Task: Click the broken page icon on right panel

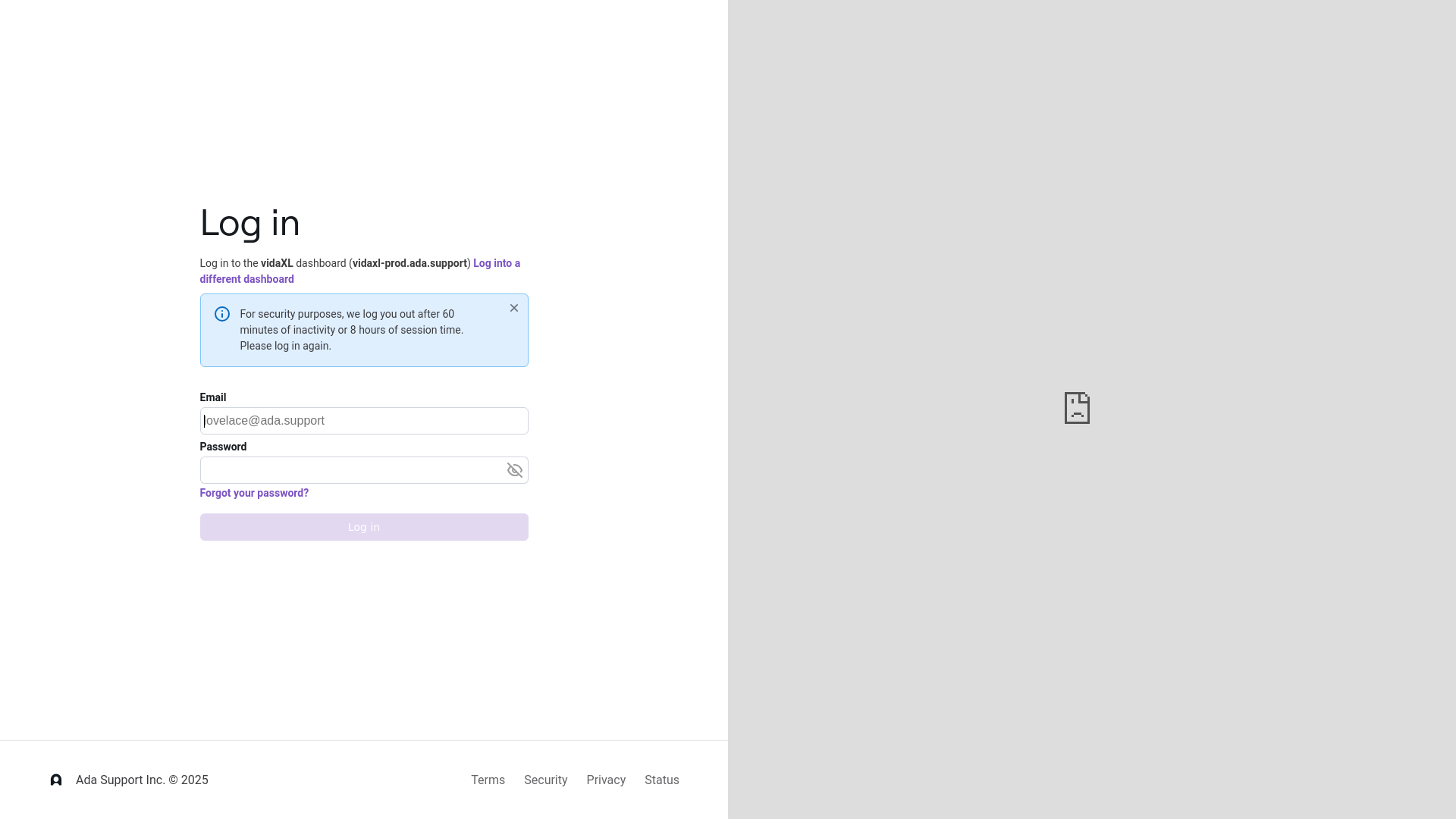Action: coord(1077,408)
